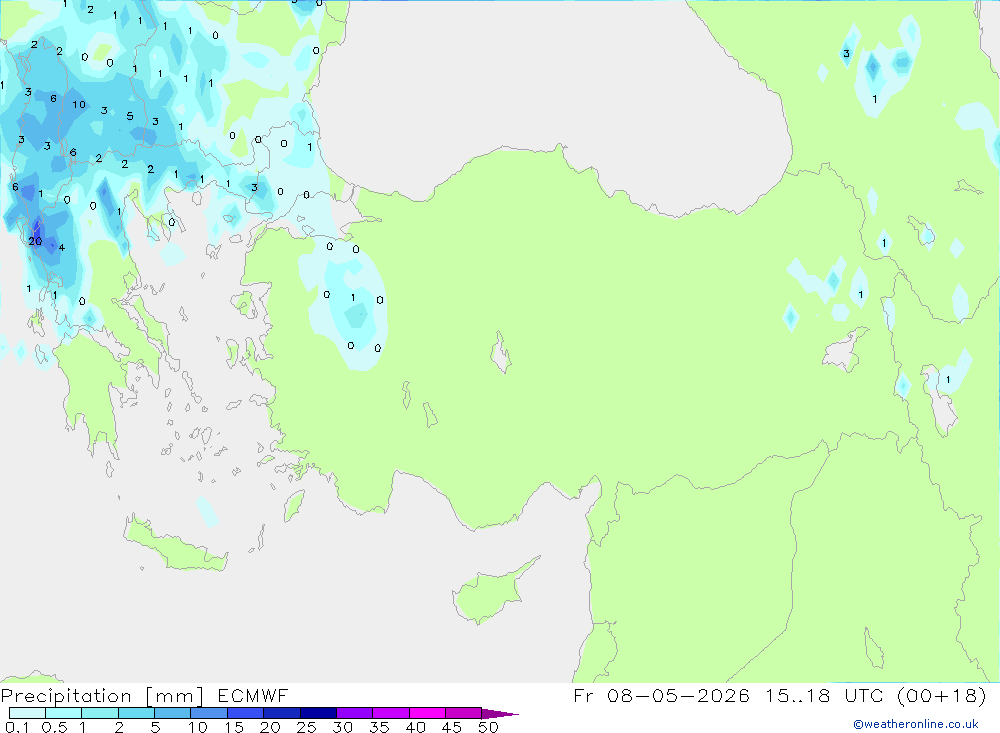The width and height of the screenshot is (1000, 733).
Task: Open the weatheronline.co.uk copyright link
Action: click(916, 724)
